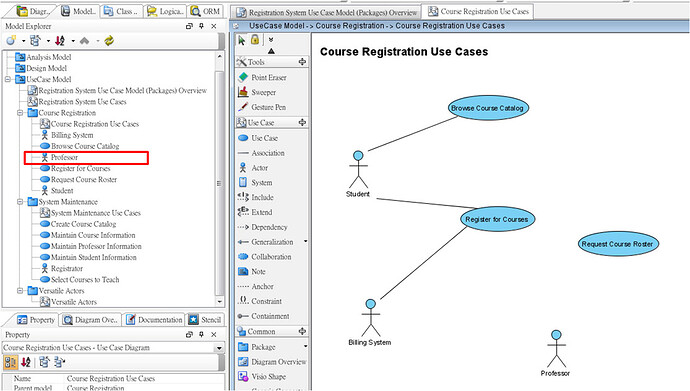The width and height of the screenshot is (690, 391).
Task: Open the Package tool dropdown arrow
Action: (305, 346)
